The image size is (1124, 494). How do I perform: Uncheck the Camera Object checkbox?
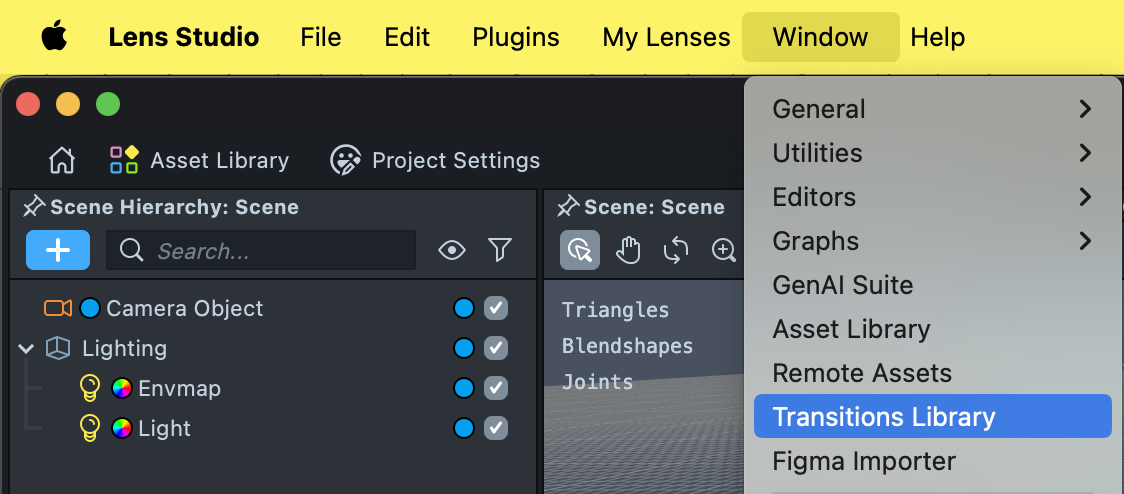tap(496, 308)
